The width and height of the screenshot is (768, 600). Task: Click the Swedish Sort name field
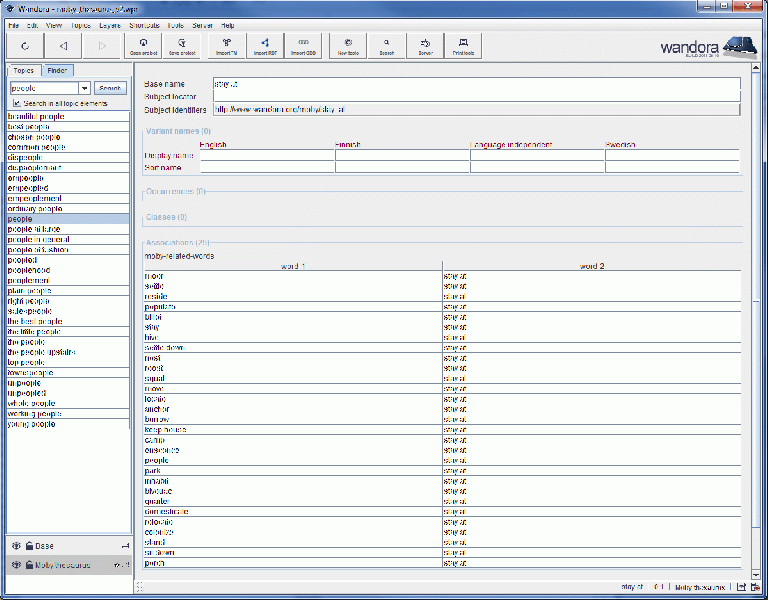pyautogui.click(x=672, y=168)
